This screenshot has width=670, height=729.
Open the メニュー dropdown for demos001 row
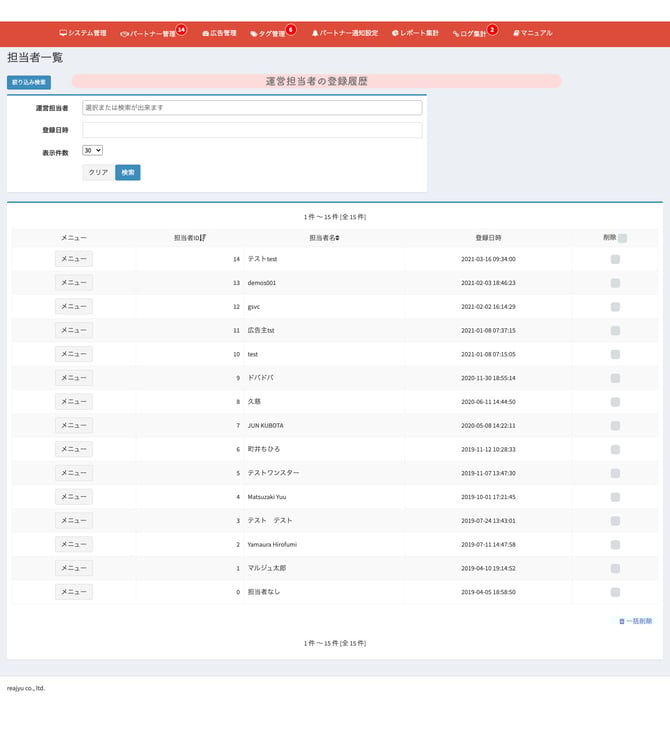pyautogui.click(x=73, y=282)
